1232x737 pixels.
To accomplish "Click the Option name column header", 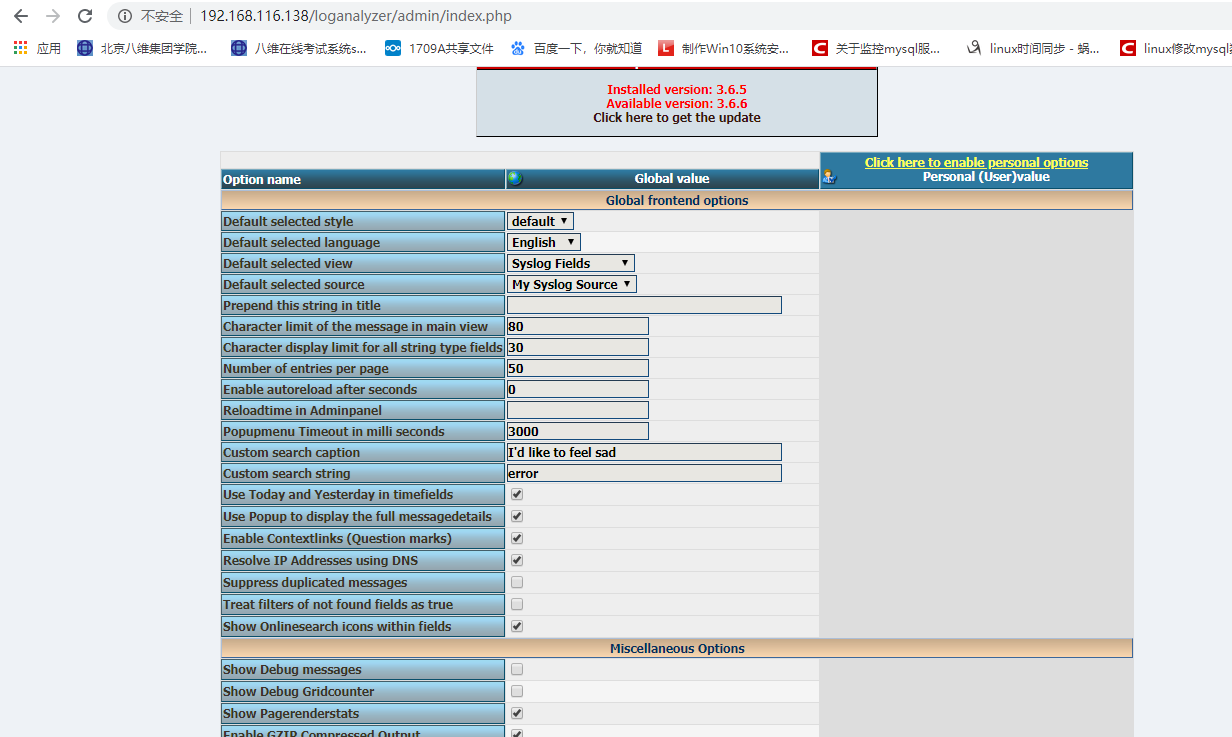I will (x=363, y=179).
